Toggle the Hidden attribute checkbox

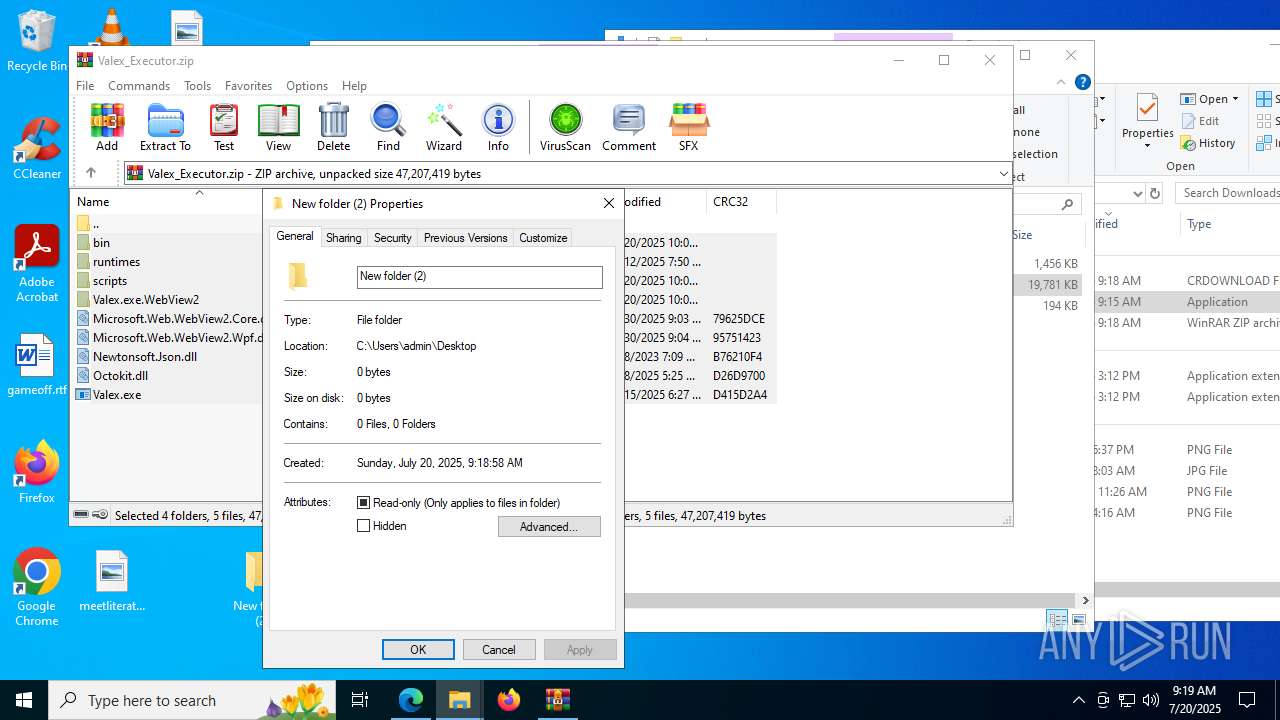[x=364, y=526]
